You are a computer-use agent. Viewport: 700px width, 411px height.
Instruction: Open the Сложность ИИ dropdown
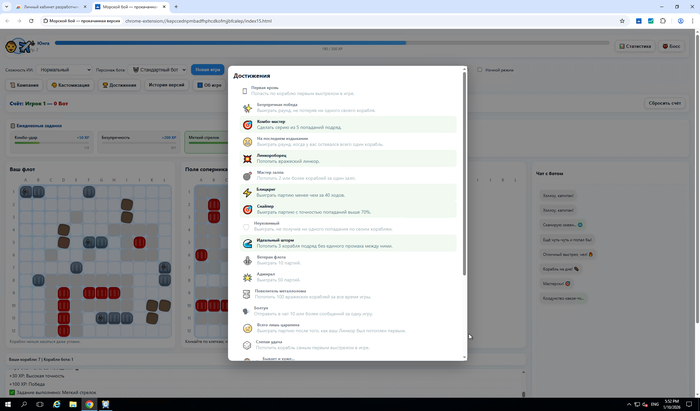point(65,70)
